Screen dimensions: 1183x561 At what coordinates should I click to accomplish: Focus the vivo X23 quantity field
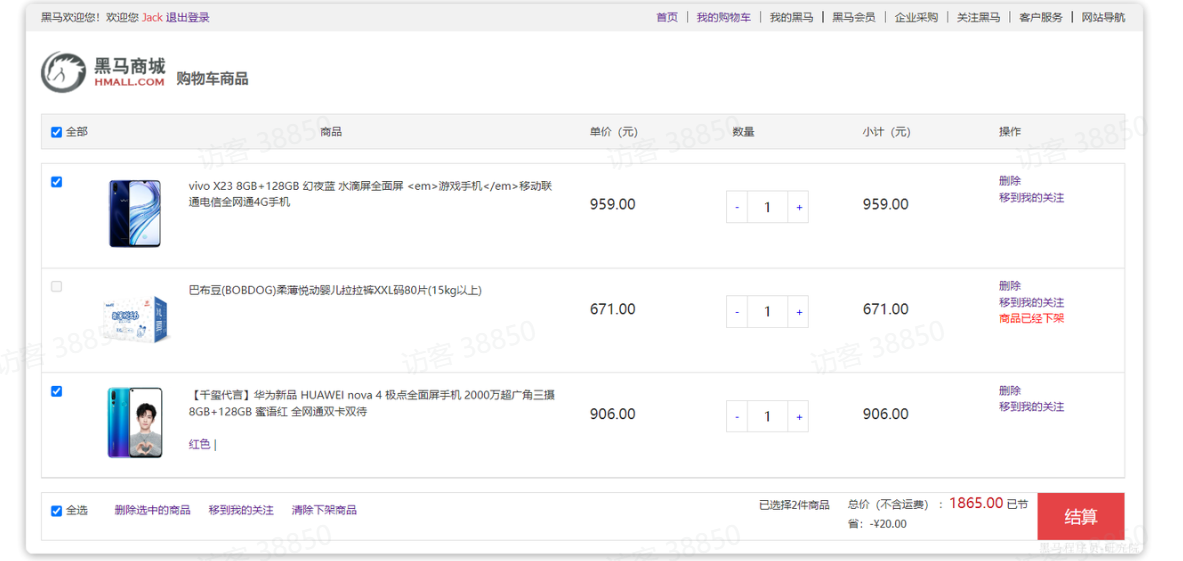[x=767, y=207]
